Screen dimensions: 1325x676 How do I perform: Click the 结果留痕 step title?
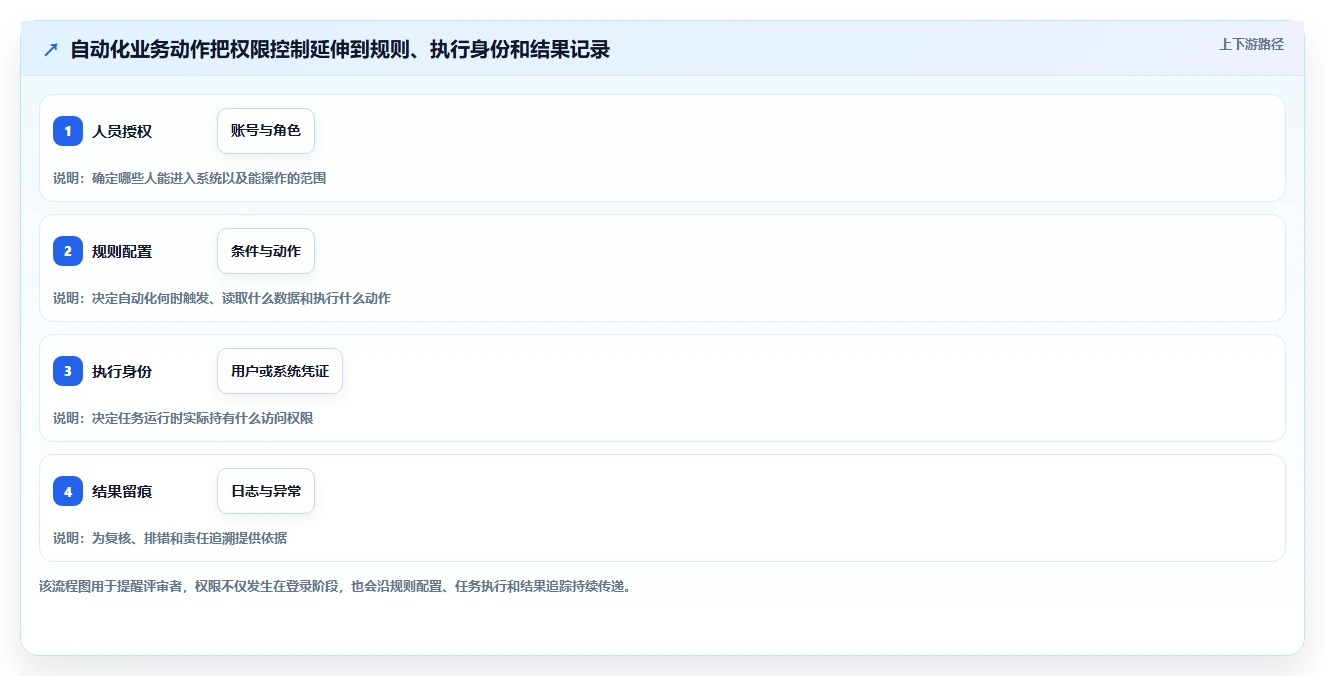(122, 491)
